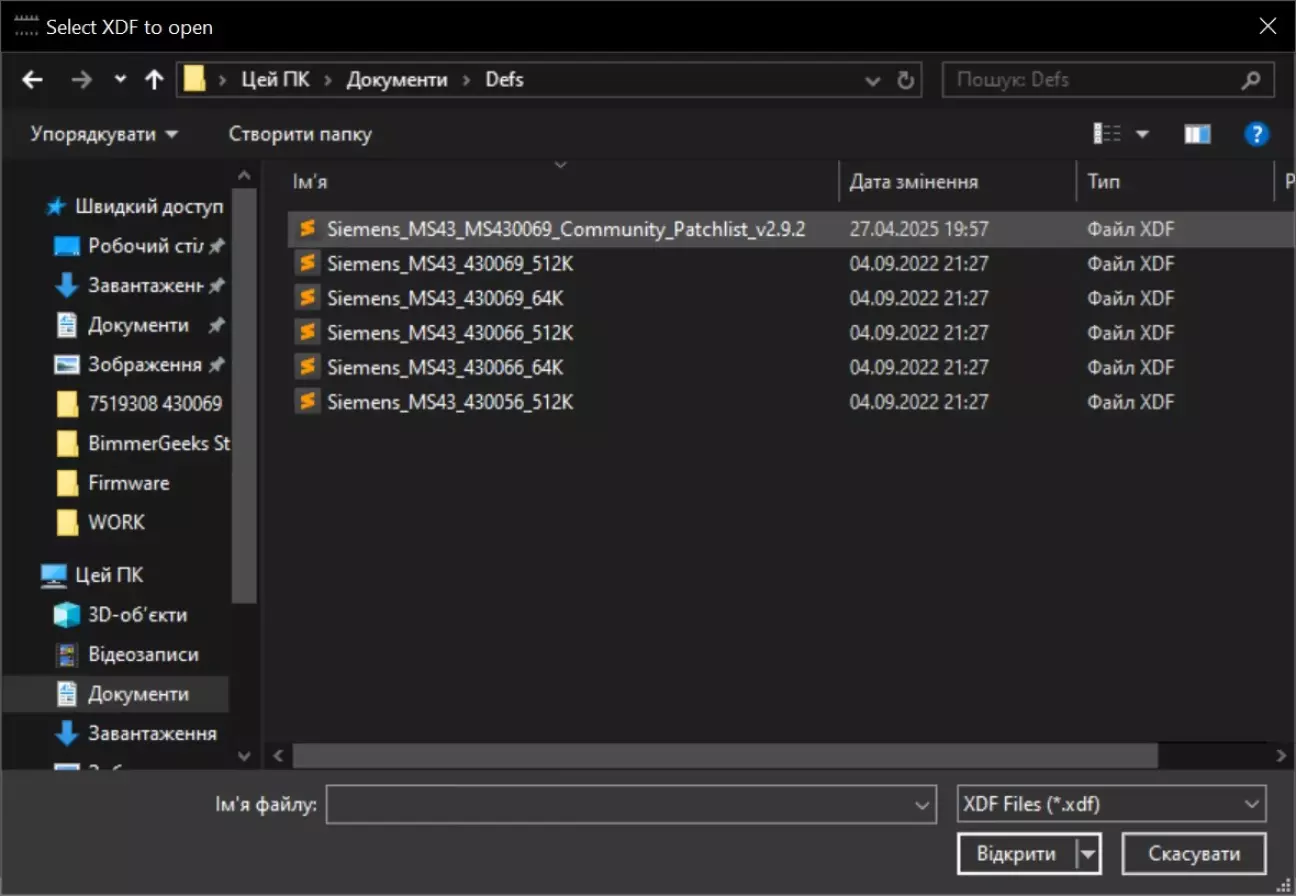Refresh the Defs folder view
The image size is (1296, 896).
[x=906, y=80]
